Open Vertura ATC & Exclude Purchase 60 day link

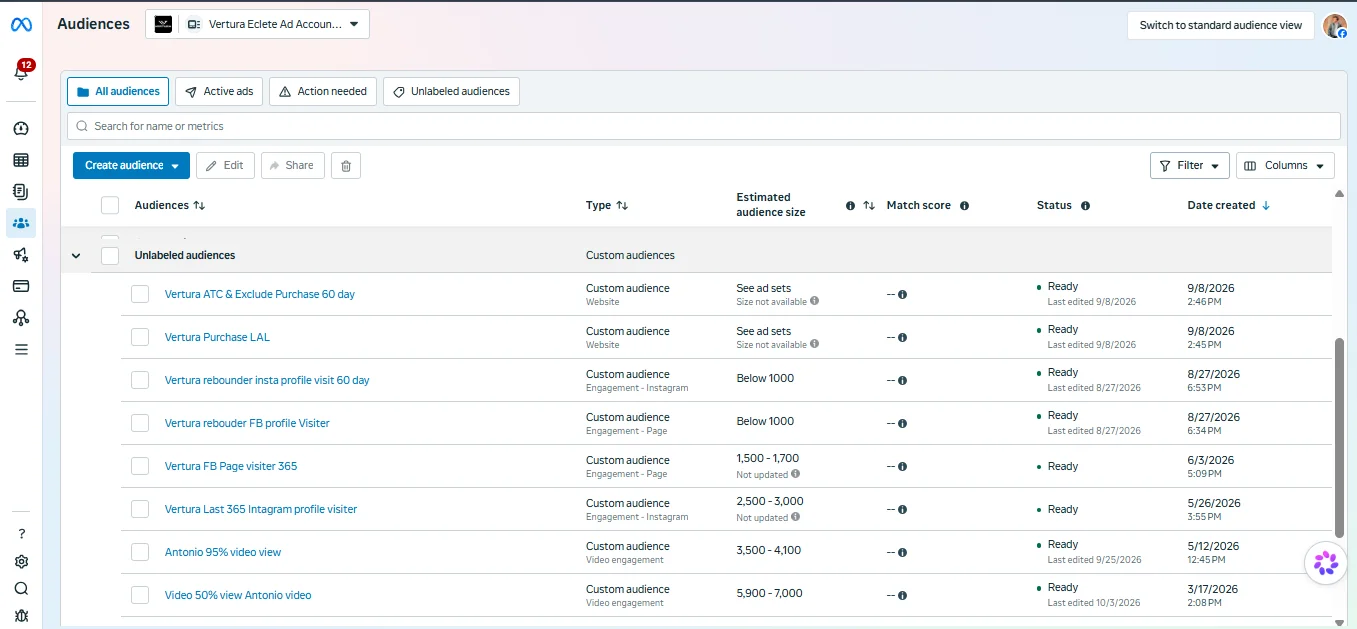point(260,295)
